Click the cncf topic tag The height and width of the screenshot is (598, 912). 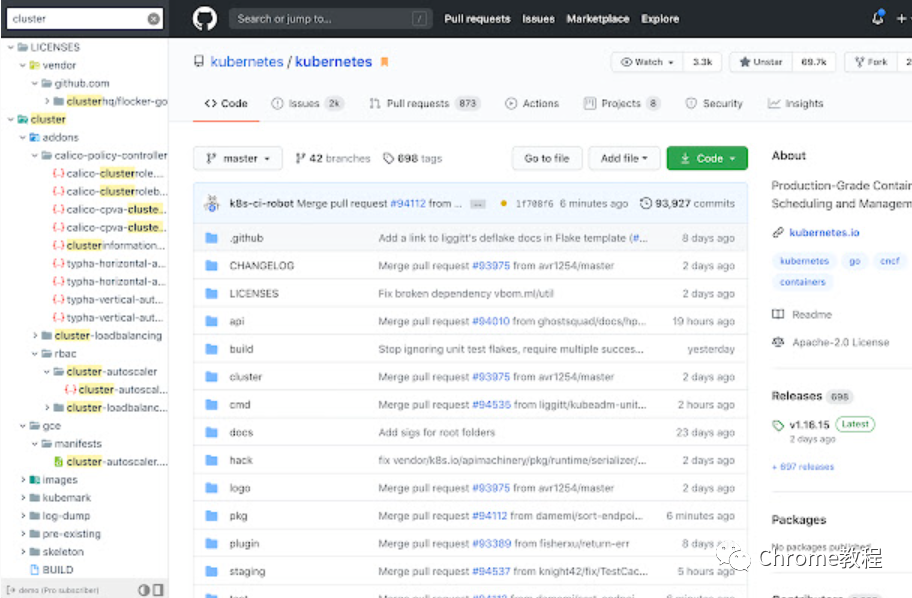[x=889, y=261]
